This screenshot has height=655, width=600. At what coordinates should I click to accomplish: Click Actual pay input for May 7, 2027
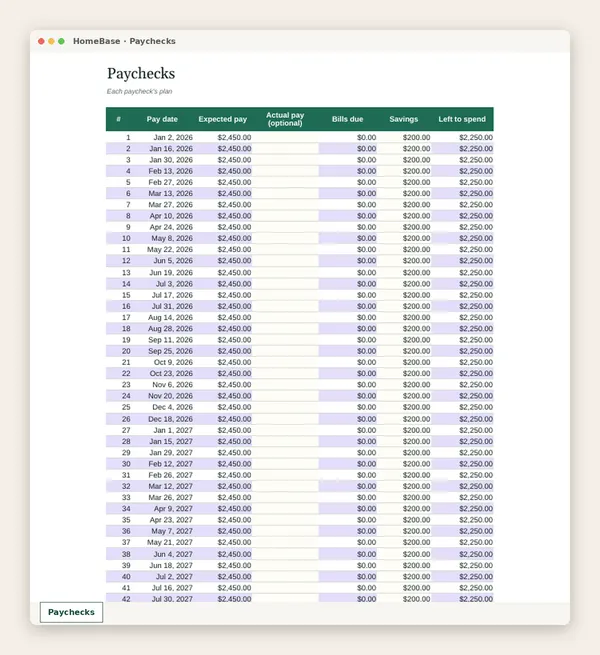[x=285, y=531]
